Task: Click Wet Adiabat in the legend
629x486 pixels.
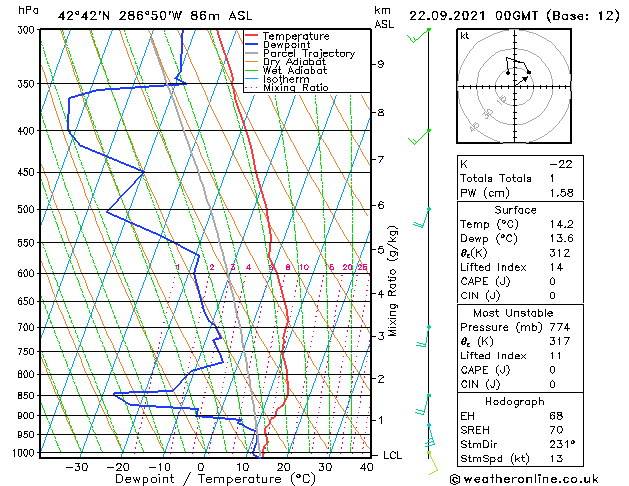Action: (295, 70)
